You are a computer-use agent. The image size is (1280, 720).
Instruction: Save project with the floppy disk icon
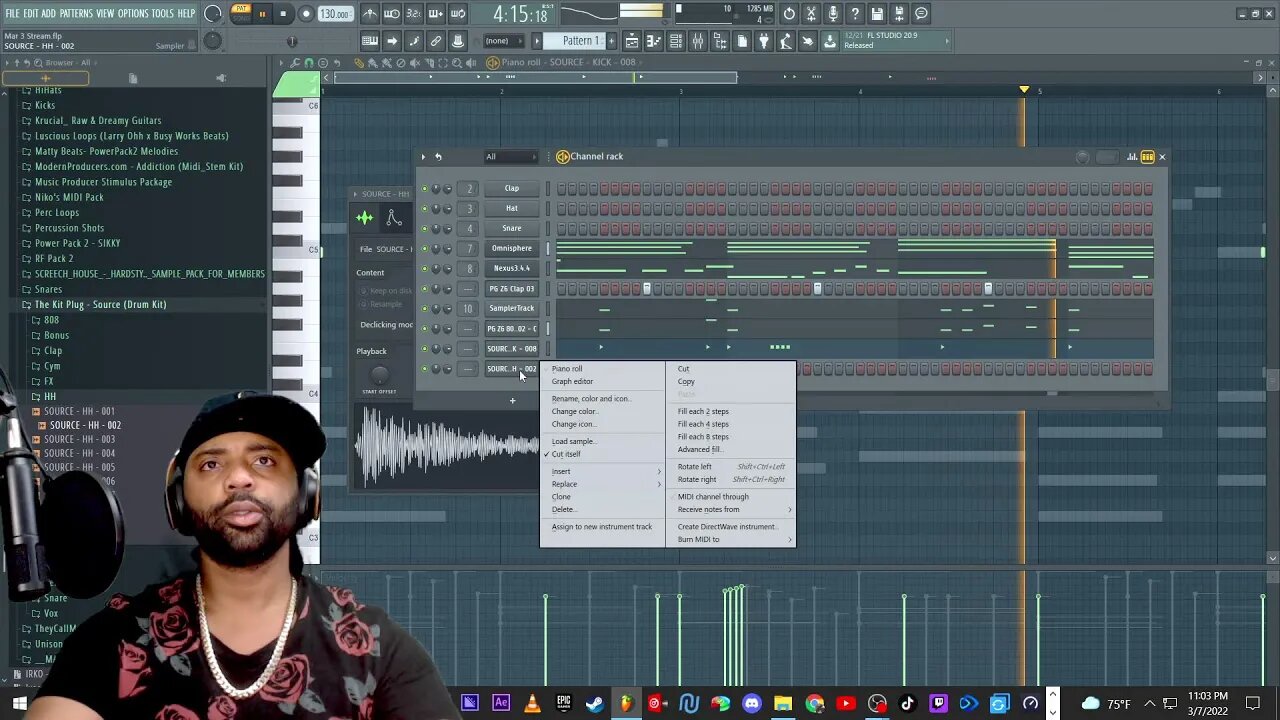(877, 14)
